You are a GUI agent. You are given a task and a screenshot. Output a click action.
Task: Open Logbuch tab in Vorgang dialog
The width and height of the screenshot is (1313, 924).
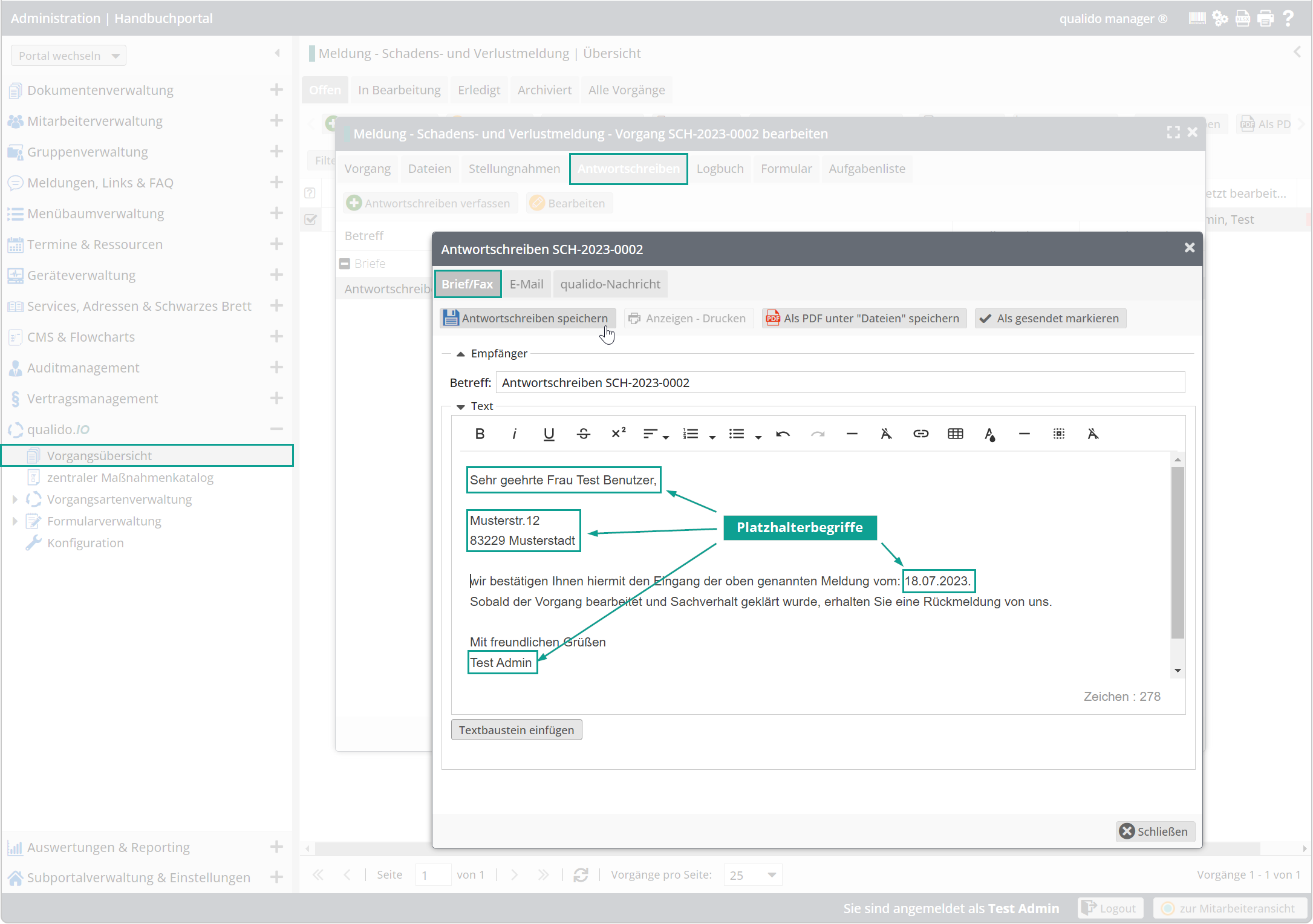[x=720, y=169]
